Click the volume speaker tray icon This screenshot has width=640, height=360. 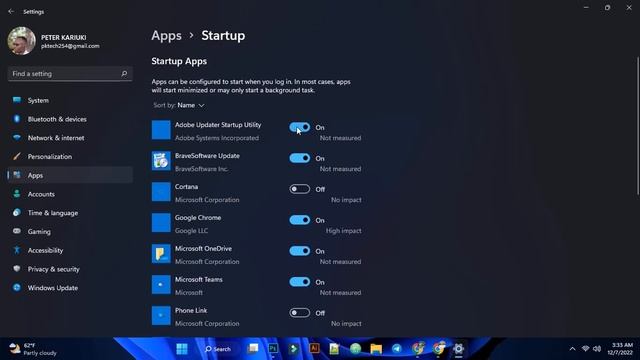coord(597,349)
